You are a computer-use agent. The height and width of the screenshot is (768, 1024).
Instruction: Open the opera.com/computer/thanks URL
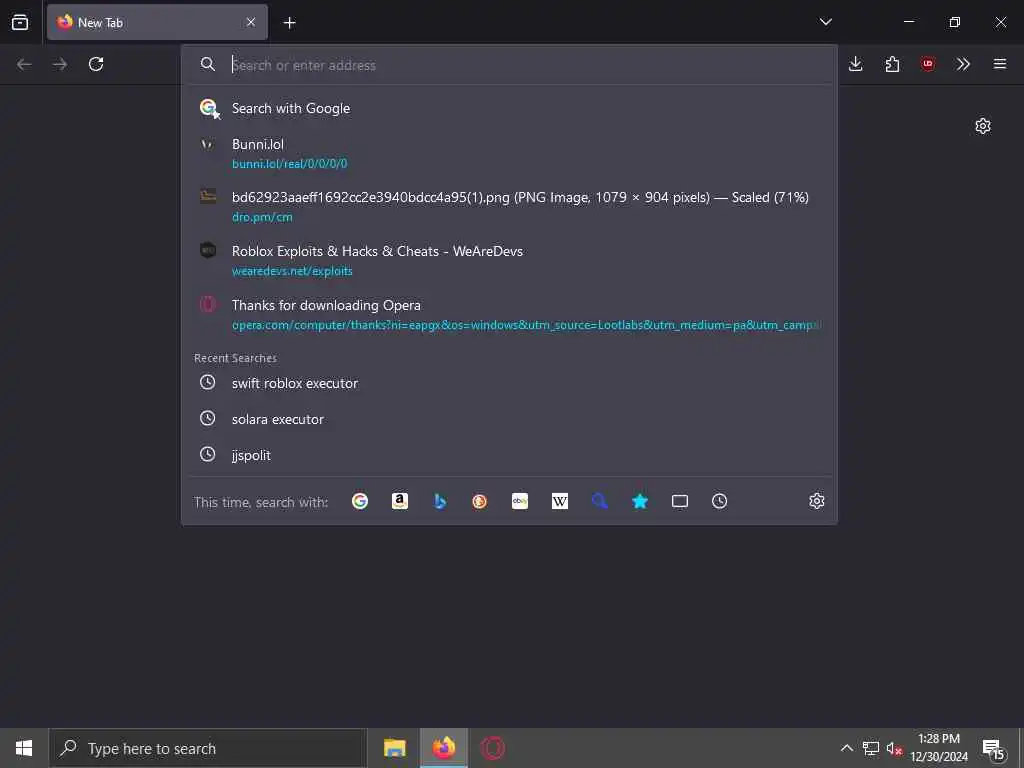[526, 325]
